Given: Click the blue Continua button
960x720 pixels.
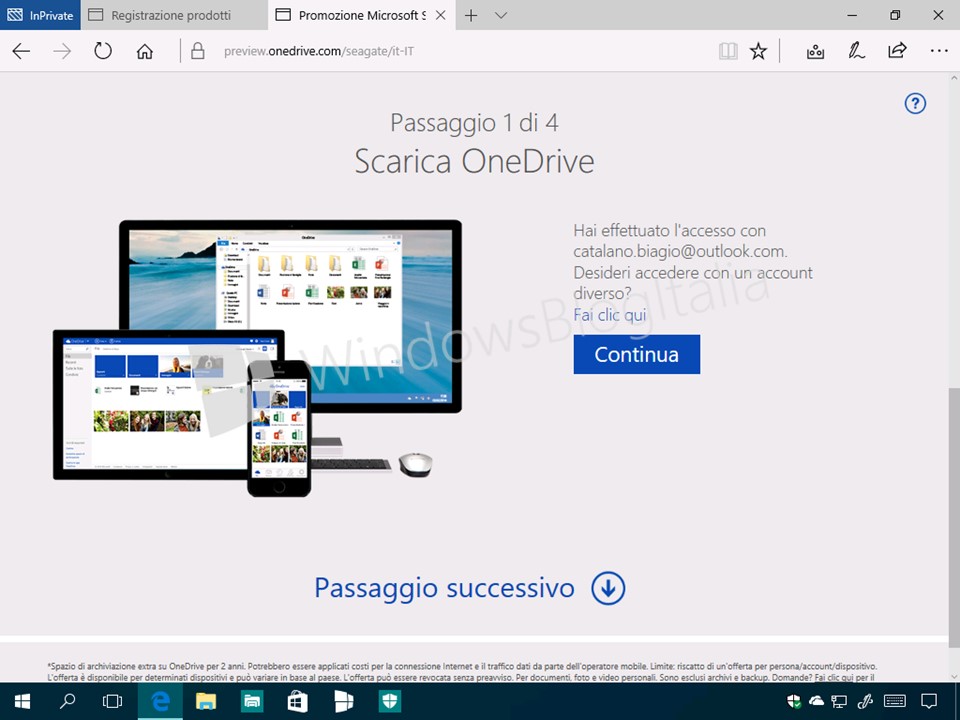Looking at the screenshot, I should [637, 354].
